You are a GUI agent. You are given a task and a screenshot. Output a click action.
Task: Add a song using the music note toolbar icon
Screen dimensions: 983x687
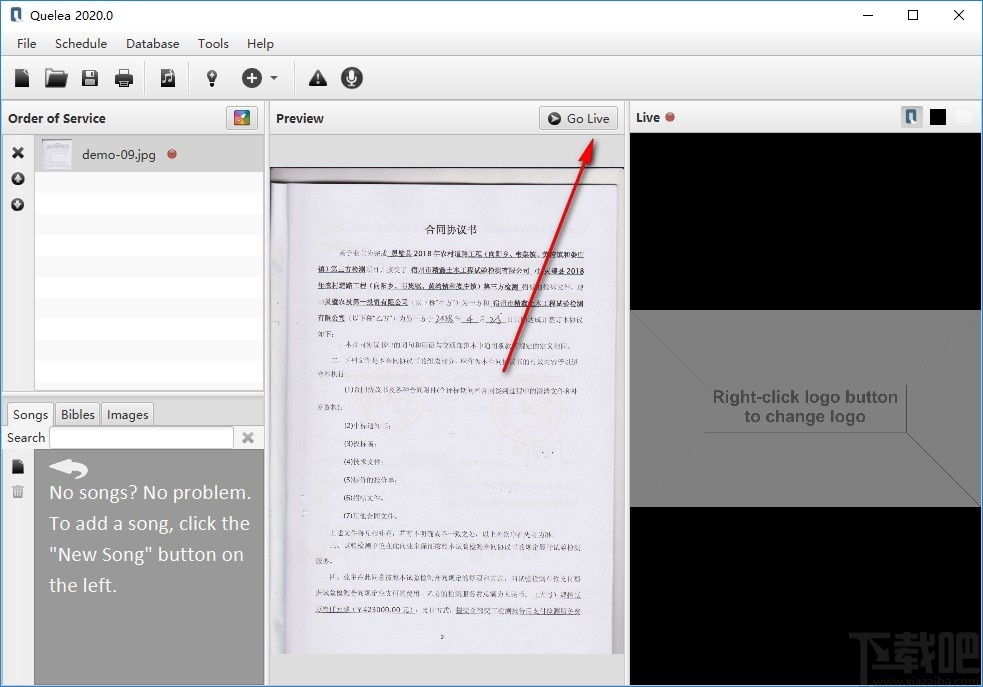[x=168, y=77]
